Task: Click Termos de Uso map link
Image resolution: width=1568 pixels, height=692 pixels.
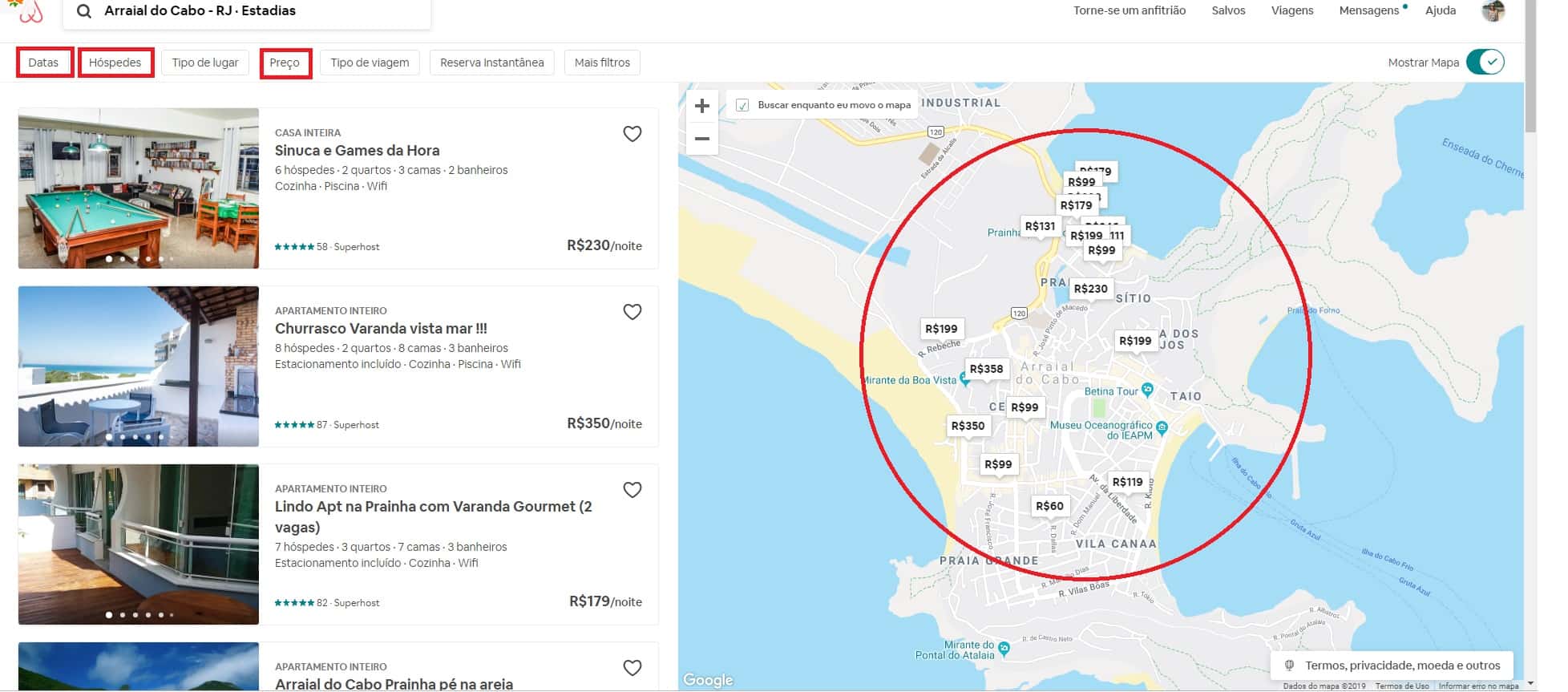Action: [x=1402, y=686]
